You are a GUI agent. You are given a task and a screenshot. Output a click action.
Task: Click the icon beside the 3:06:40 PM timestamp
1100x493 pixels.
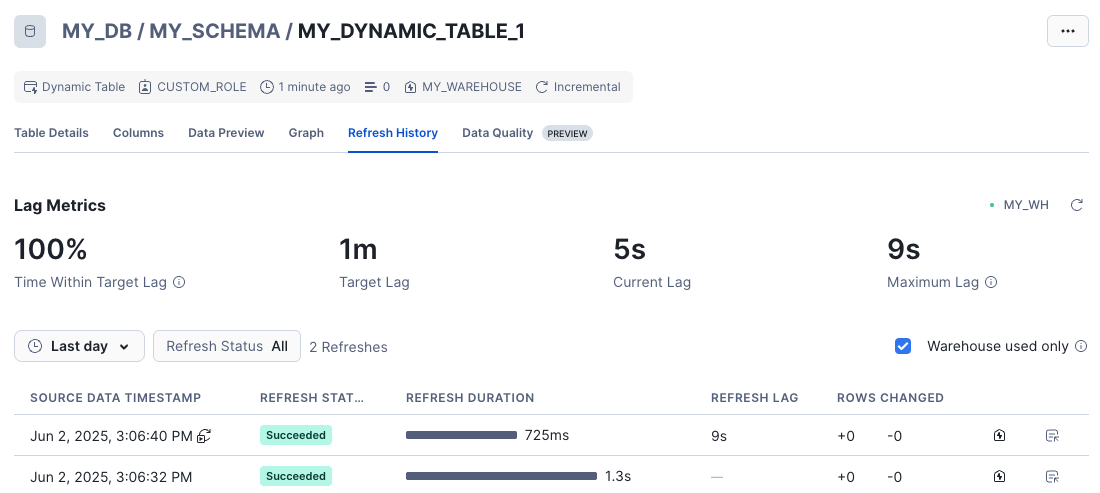204,435
